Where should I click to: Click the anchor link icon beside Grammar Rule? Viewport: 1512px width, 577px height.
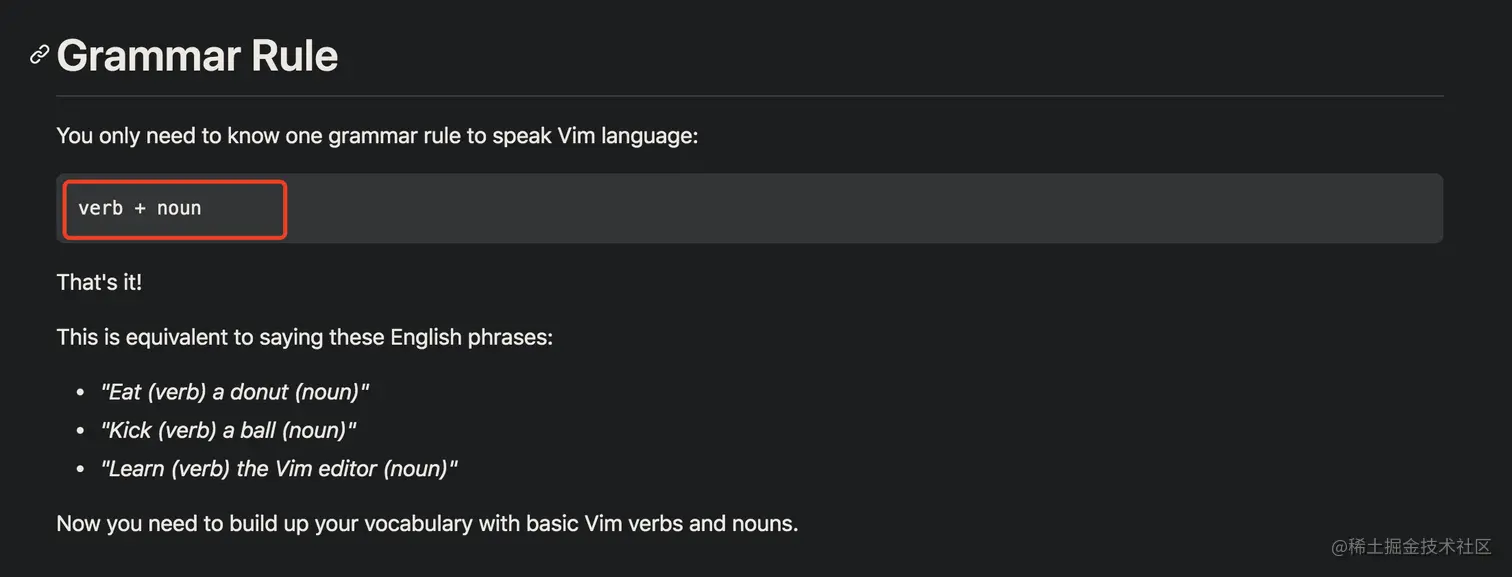tap(39, 54)
